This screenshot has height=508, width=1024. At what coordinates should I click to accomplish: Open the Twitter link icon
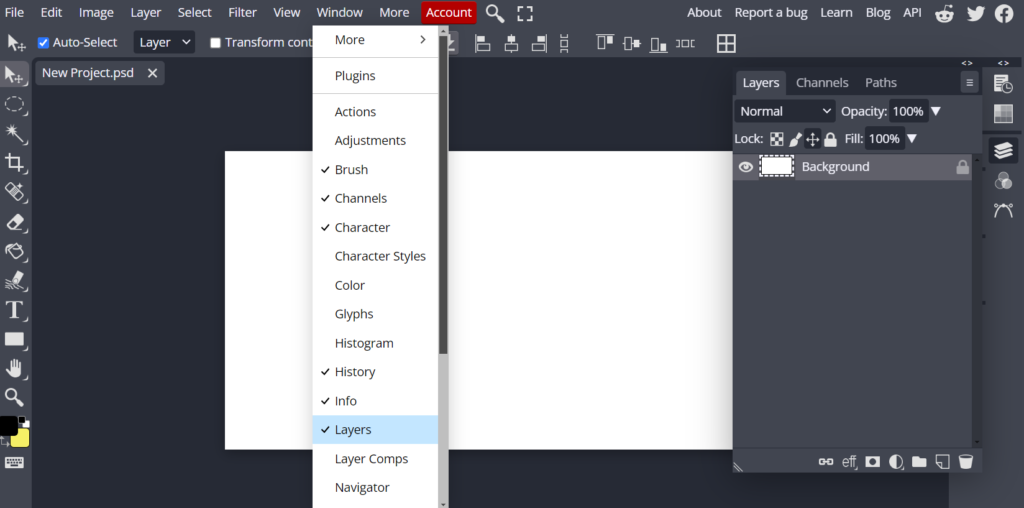click(x=975, y=13)
